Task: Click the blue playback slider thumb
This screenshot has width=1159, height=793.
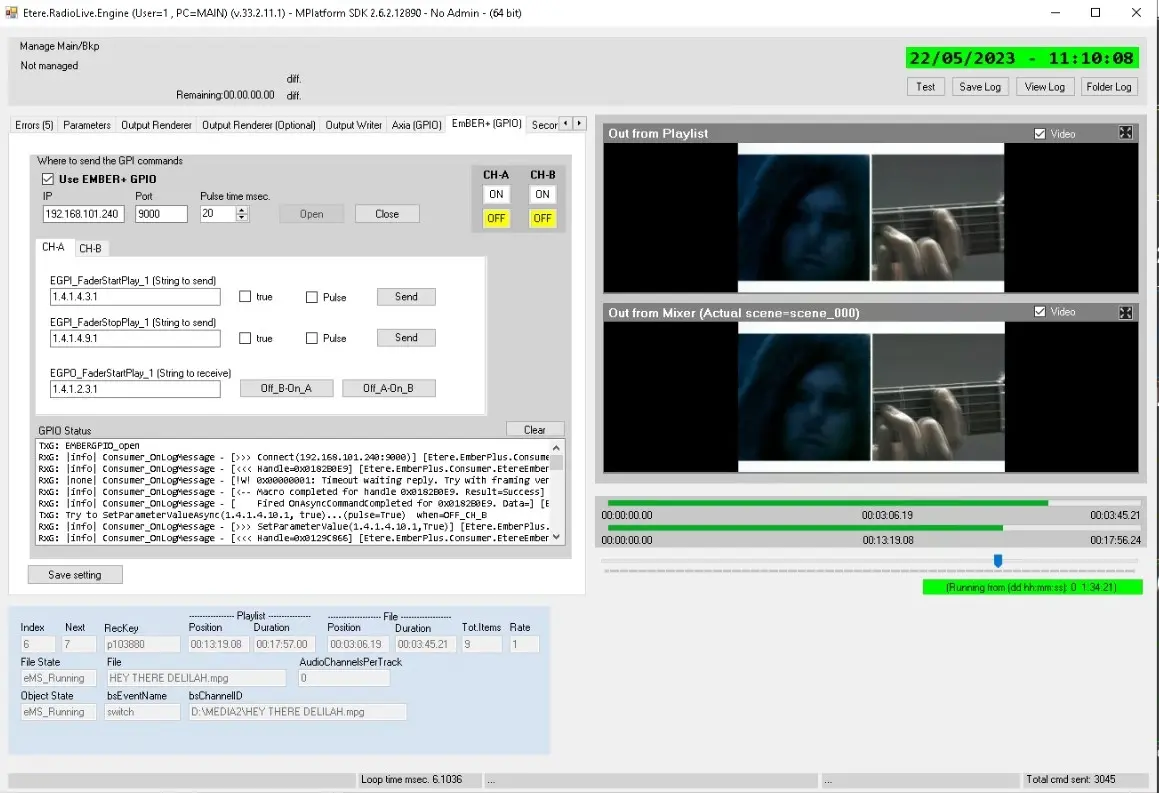Action: 997,561
